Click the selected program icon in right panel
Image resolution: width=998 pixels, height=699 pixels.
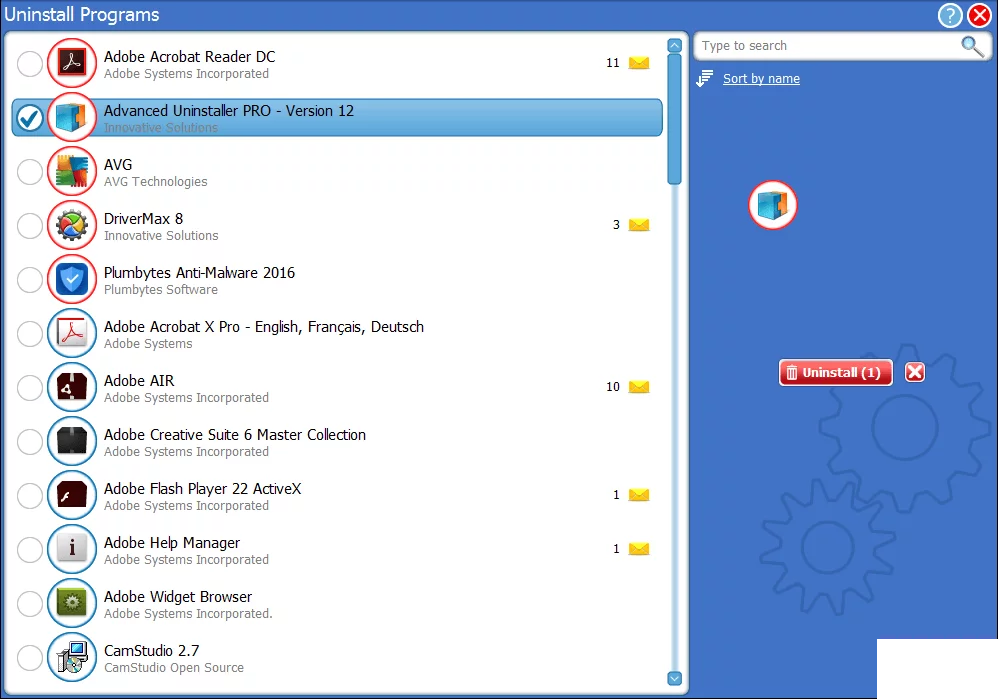tap(773, 205)
